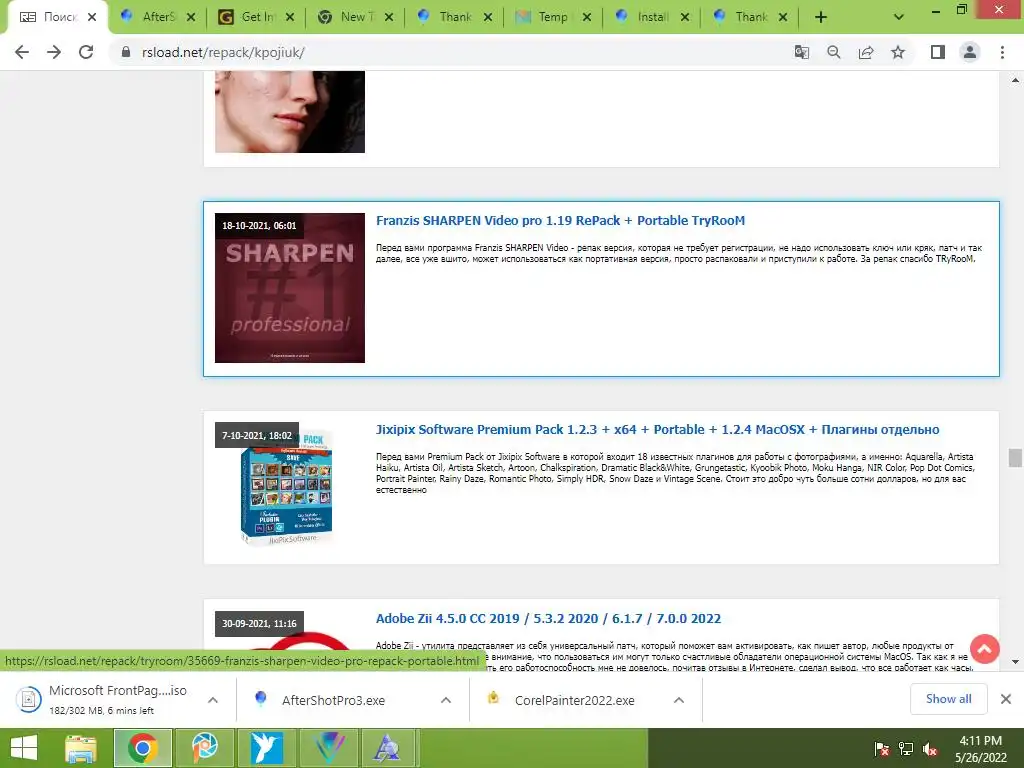Expand options for AfterShotPro3.exe download
Screen dimensions: 1024x768
446,700
